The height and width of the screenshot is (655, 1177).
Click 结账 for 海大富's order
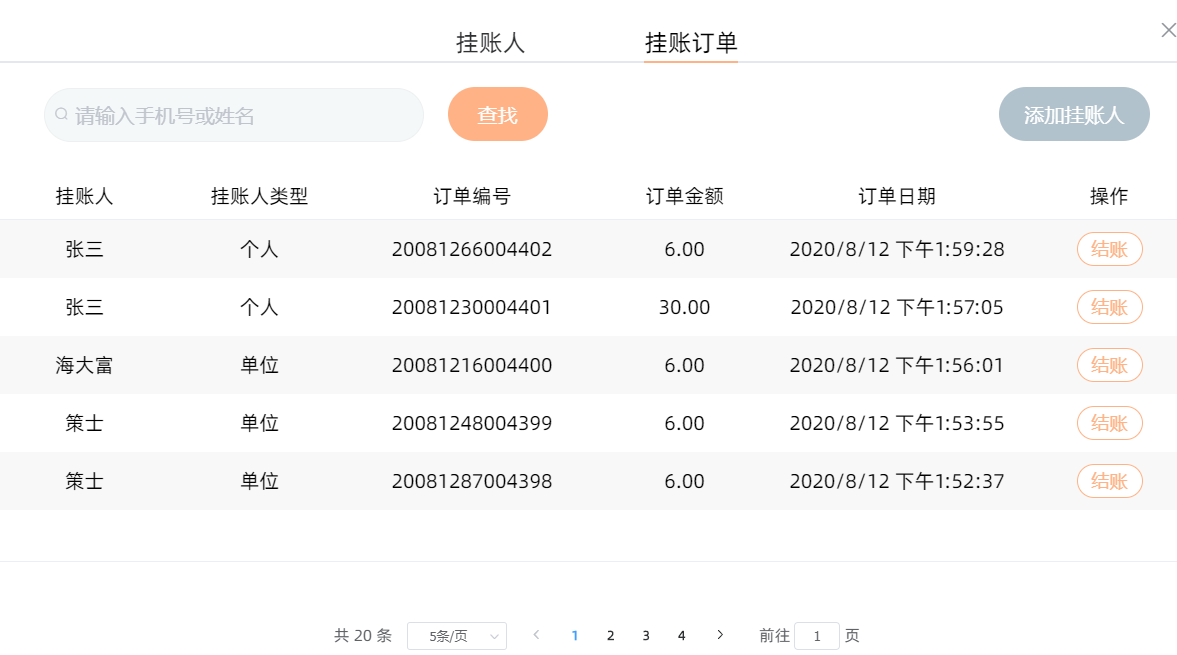point(1109,365)
